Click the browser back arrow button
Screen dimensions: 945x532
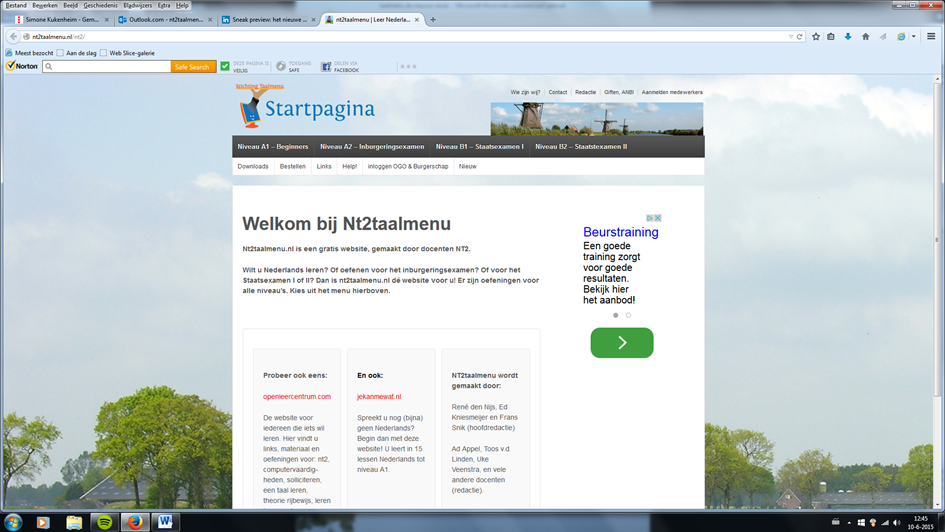click(13, 37)
